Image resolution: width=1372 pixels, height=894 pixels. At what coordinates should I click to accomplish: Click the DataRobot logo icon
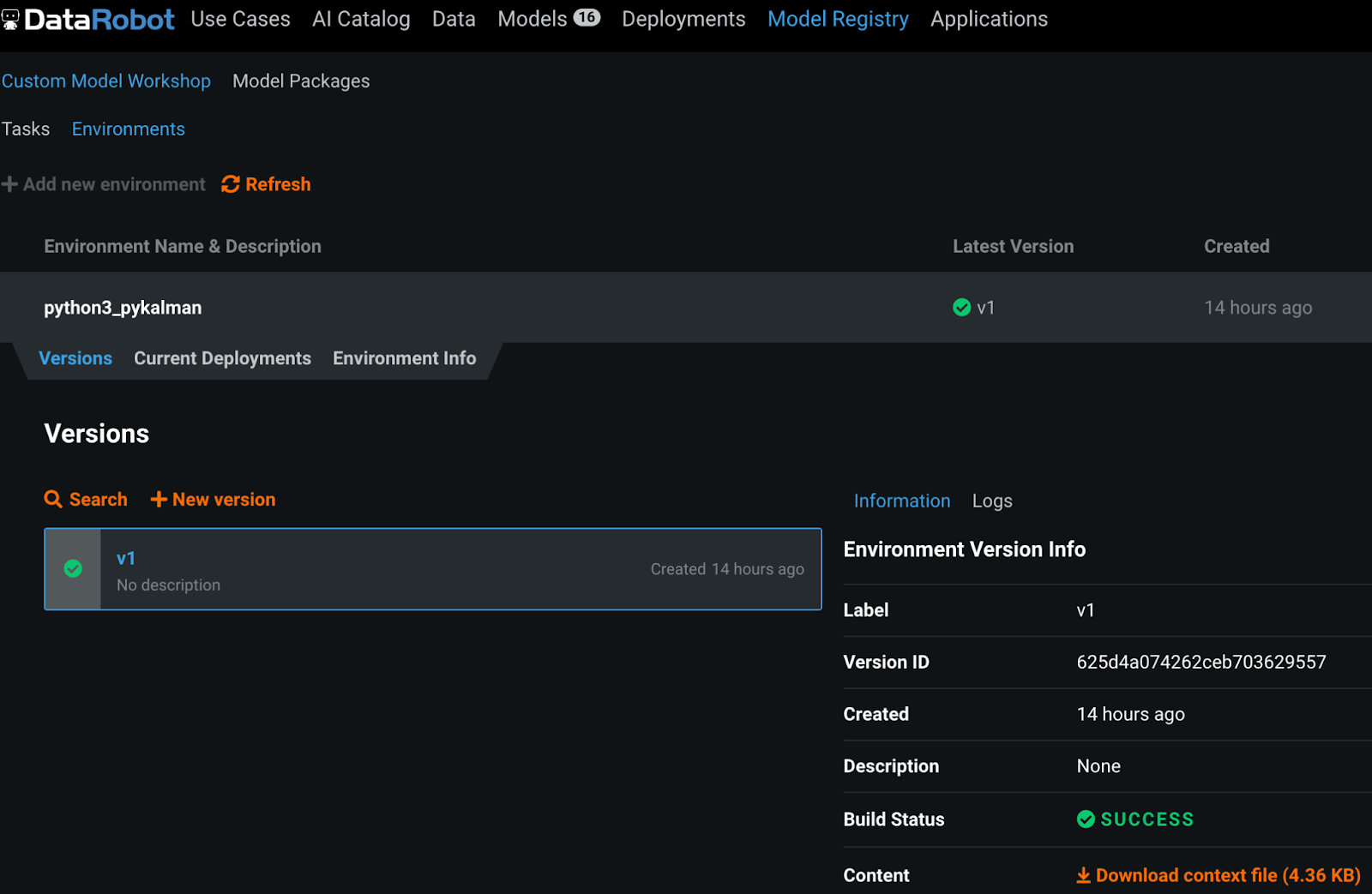pyautogui.click(x=9, y=20)
